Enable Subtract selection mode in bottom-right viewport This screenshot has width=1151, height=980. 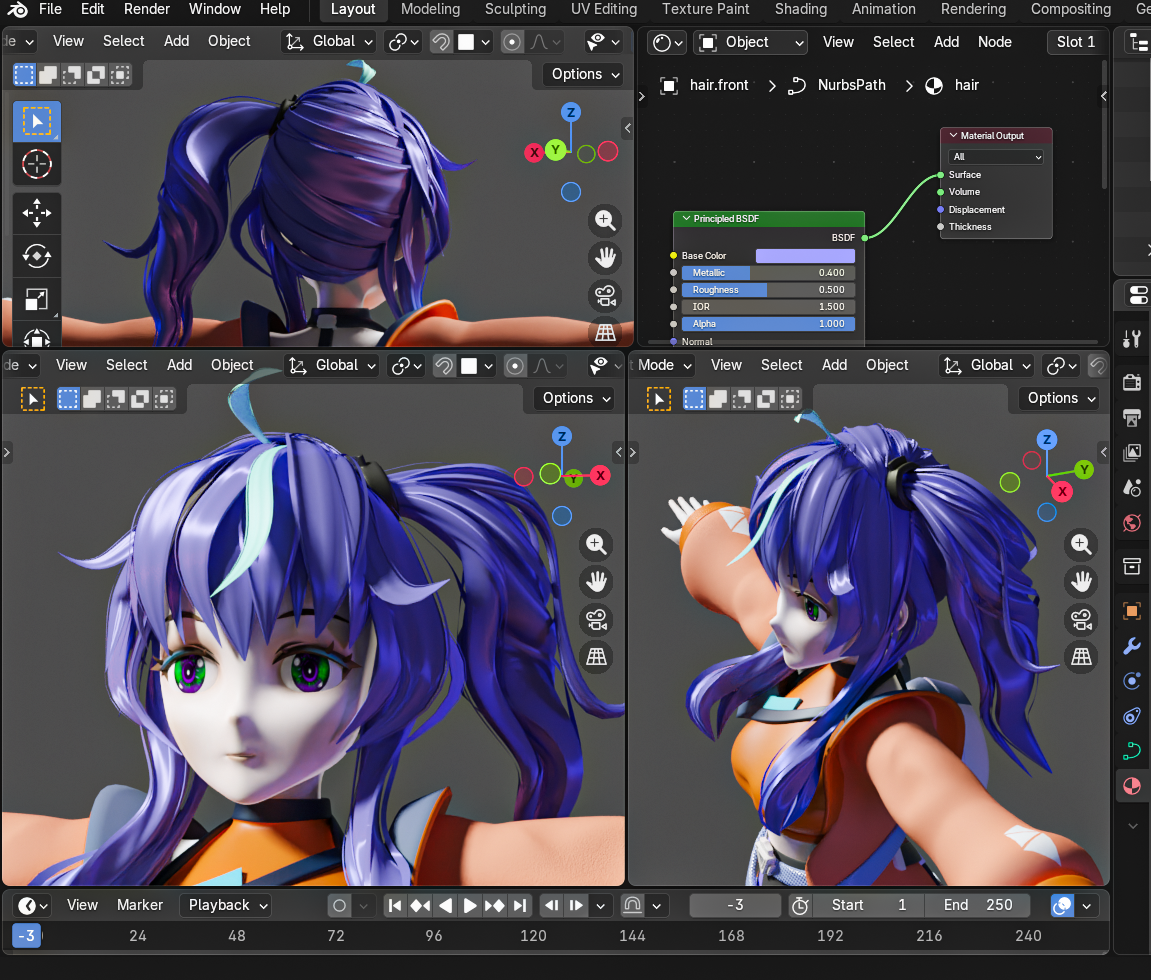(742, 399)
